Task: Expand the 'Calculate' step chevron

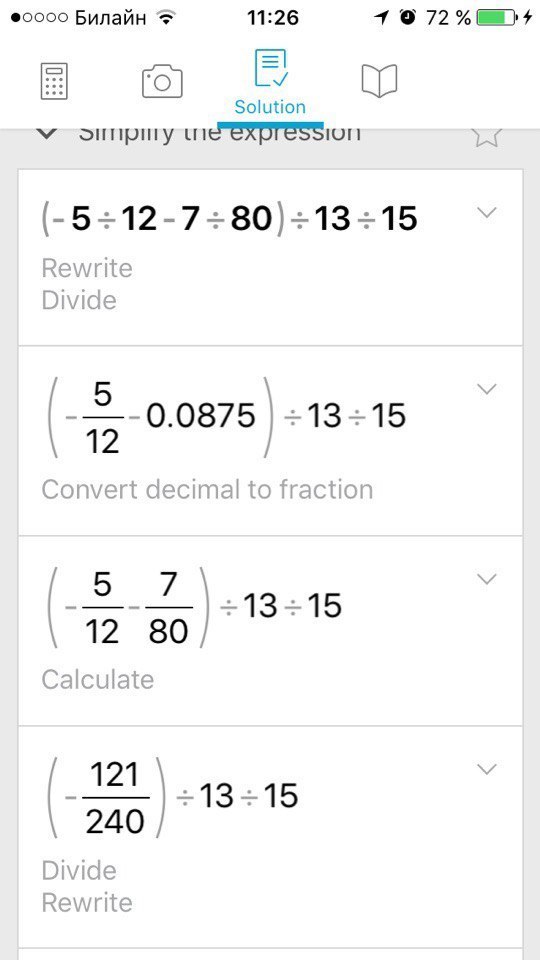Action: [x=487, y=579]
